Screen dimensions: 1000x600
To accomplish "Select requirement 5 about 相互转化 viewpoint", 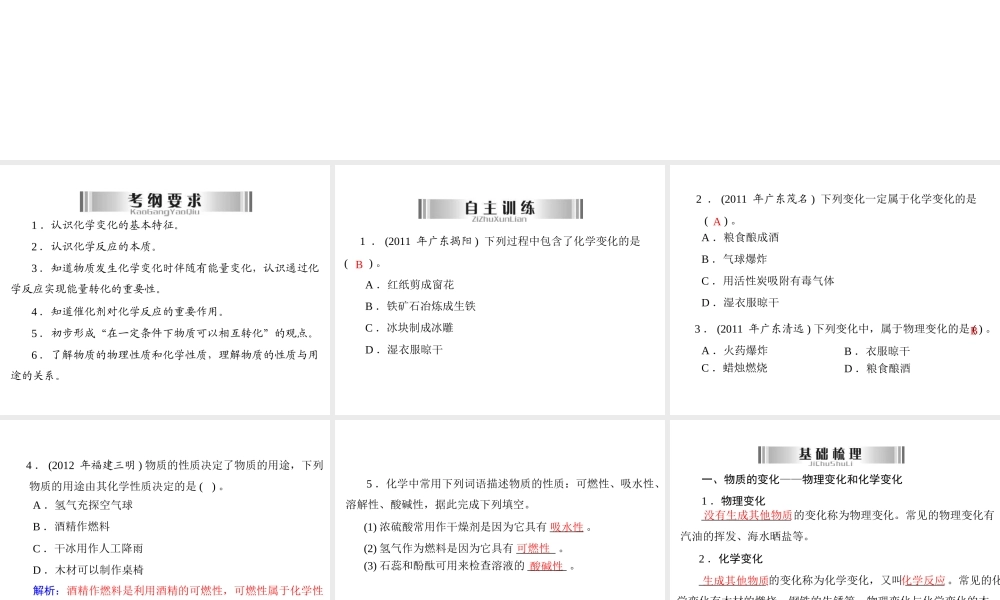I will (173, 333).
